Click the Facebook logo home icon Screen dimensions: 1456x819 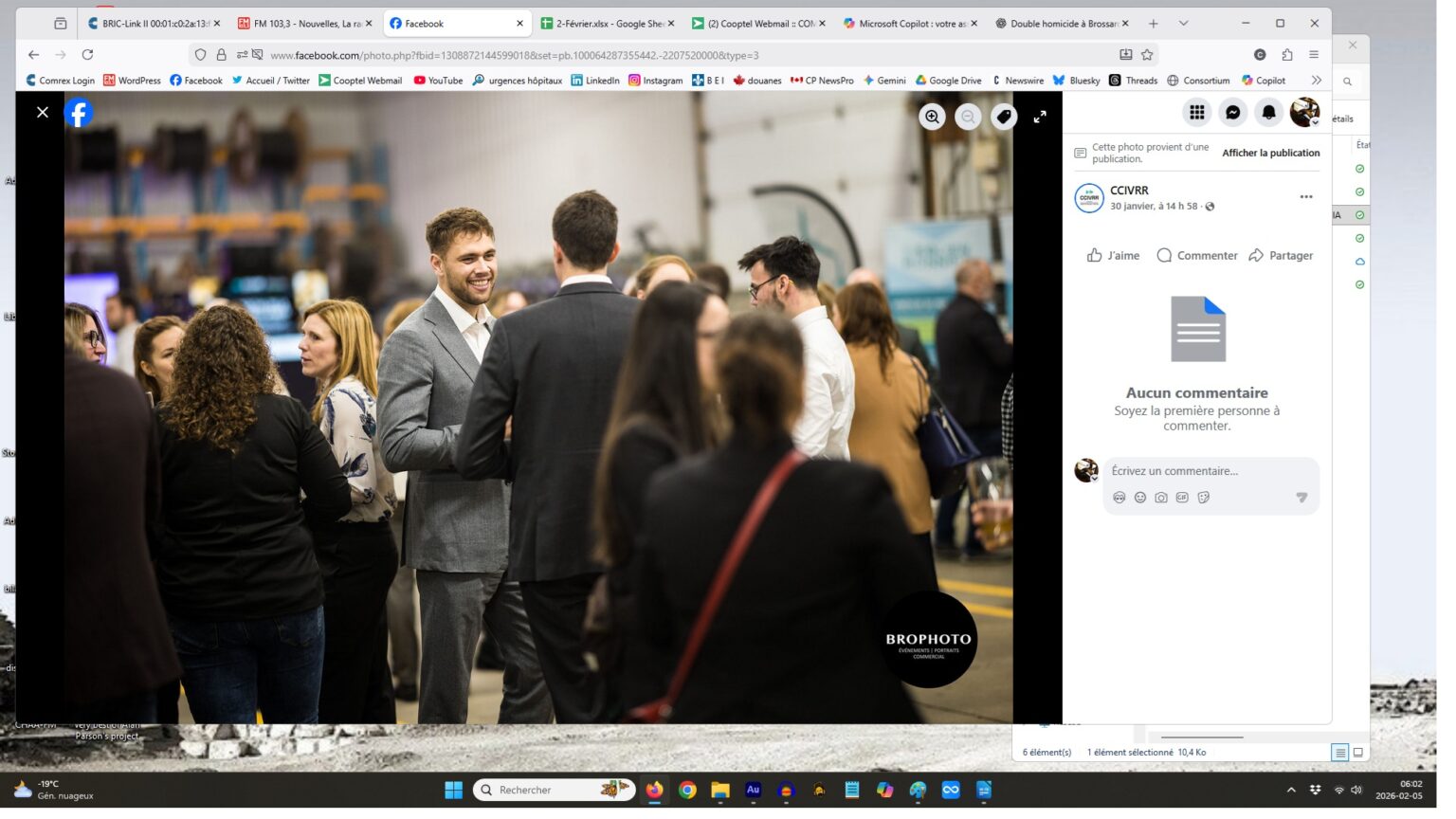tap(79, 113)
